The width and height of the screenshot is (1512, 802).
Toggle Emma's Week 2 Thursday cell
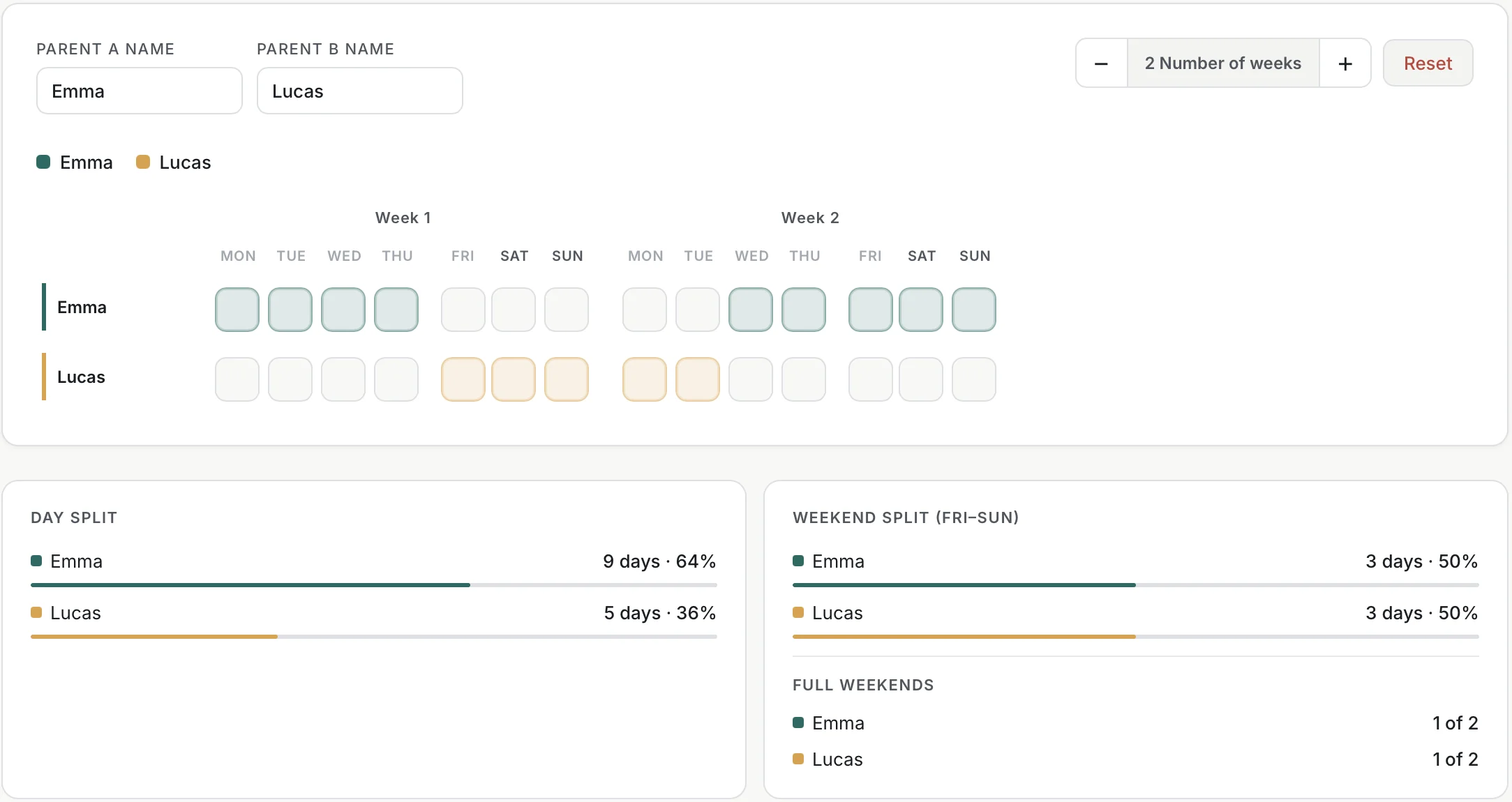click(804, 310)
